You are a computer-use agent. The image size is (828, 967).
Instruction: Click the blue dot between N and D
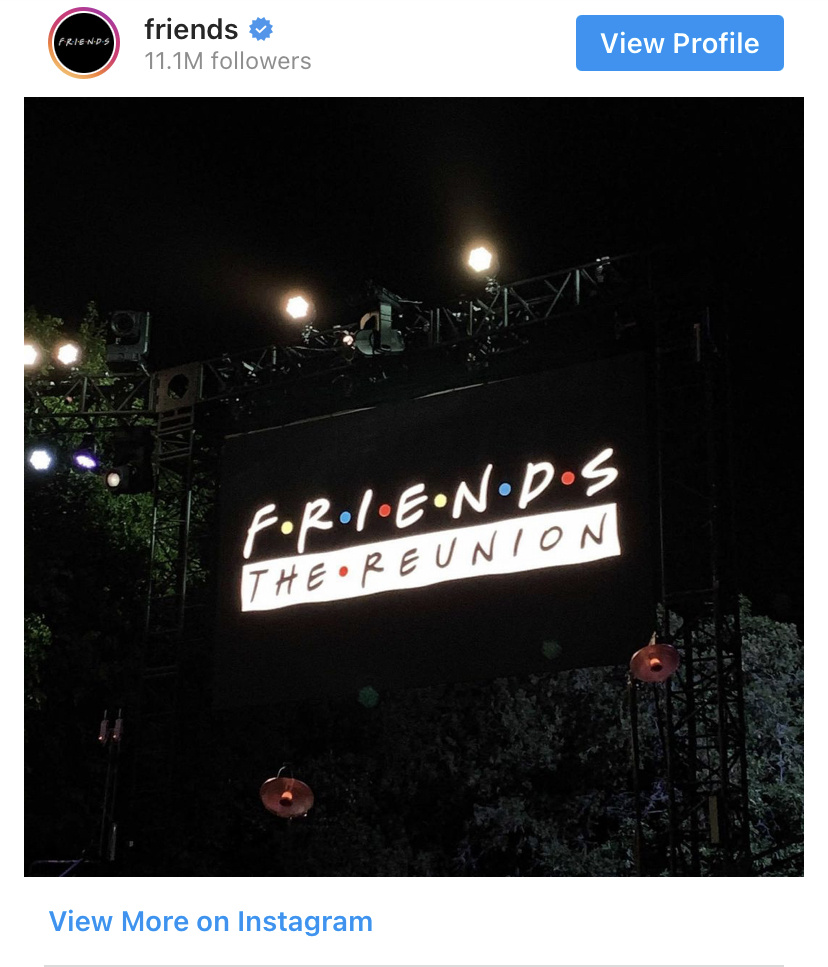pos(505,489)
